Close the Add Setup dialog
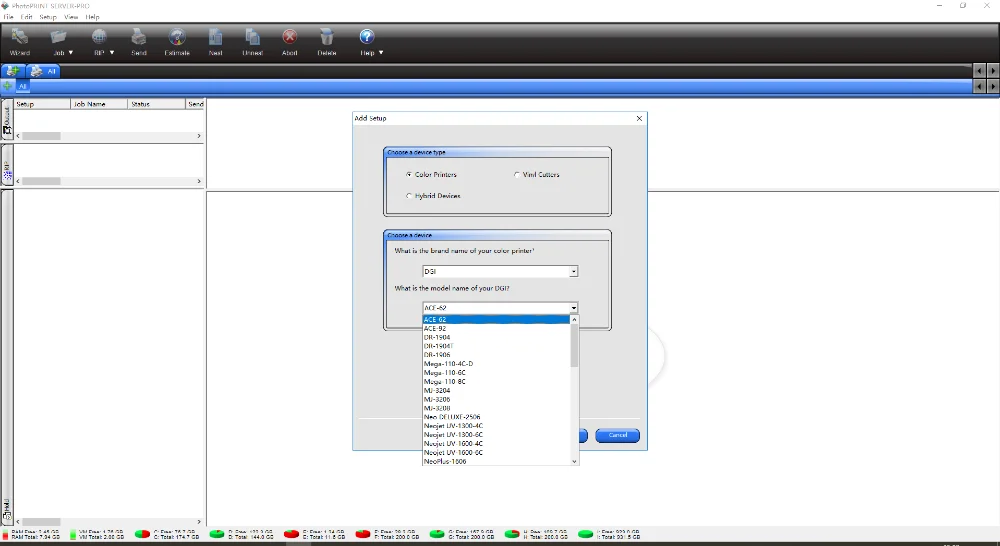Screen dimensions: 1000x546 coord(640,118)
